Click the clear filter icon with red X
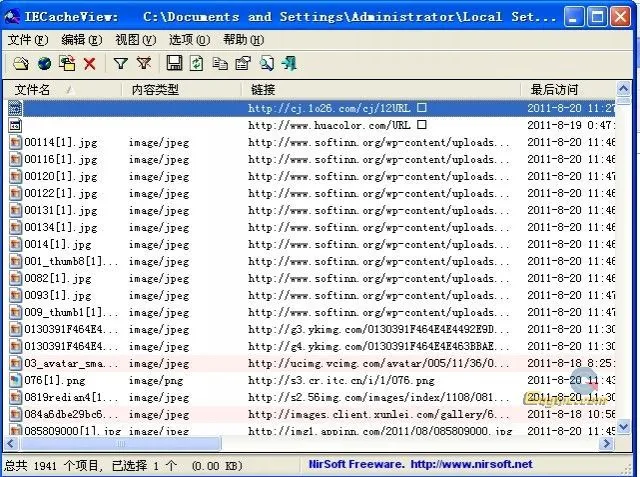 [144, 64]
